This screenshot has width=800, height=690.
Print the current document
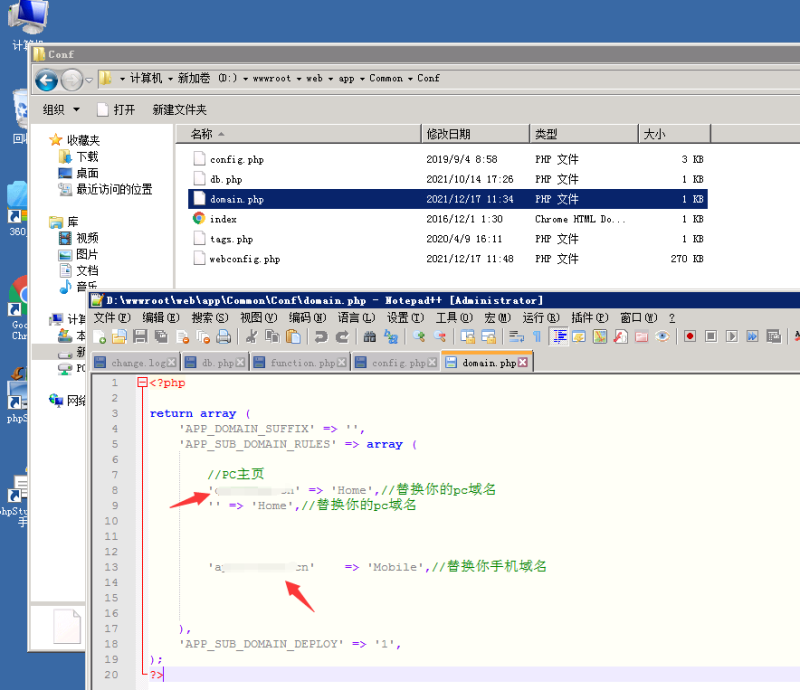[x=223, y=337]
